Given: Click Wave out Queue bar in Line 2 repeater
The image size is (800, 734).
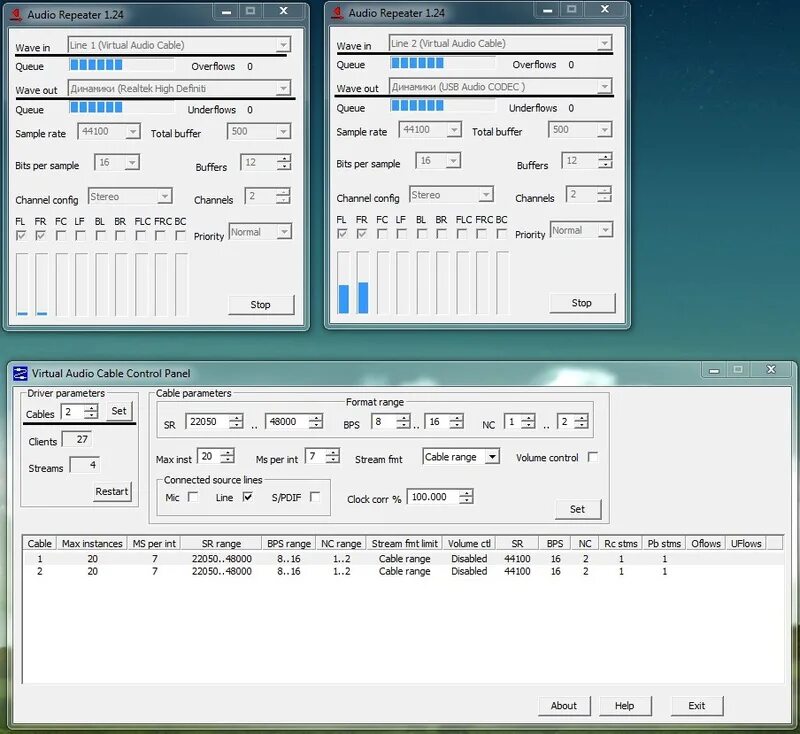Looking at the screenshot, I should (x=442, y=106).
